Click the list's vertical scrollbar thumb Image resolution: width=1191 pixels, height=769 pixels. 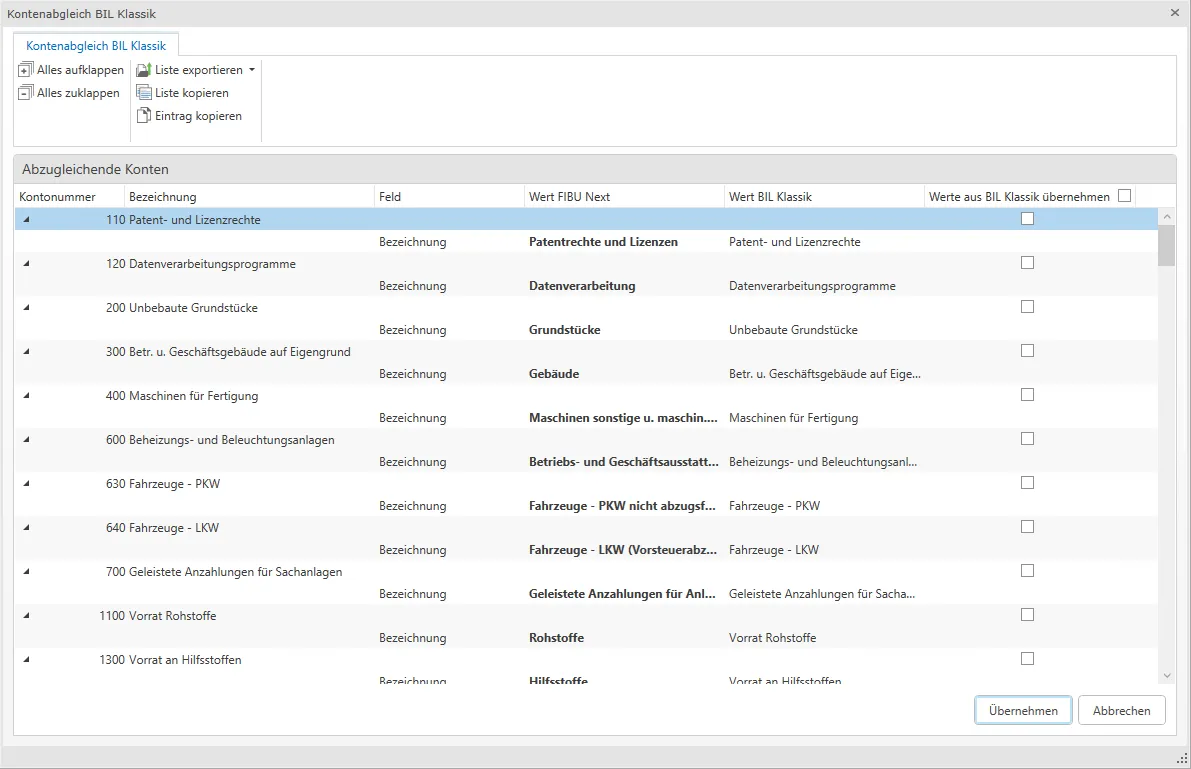pos(1167,245)
